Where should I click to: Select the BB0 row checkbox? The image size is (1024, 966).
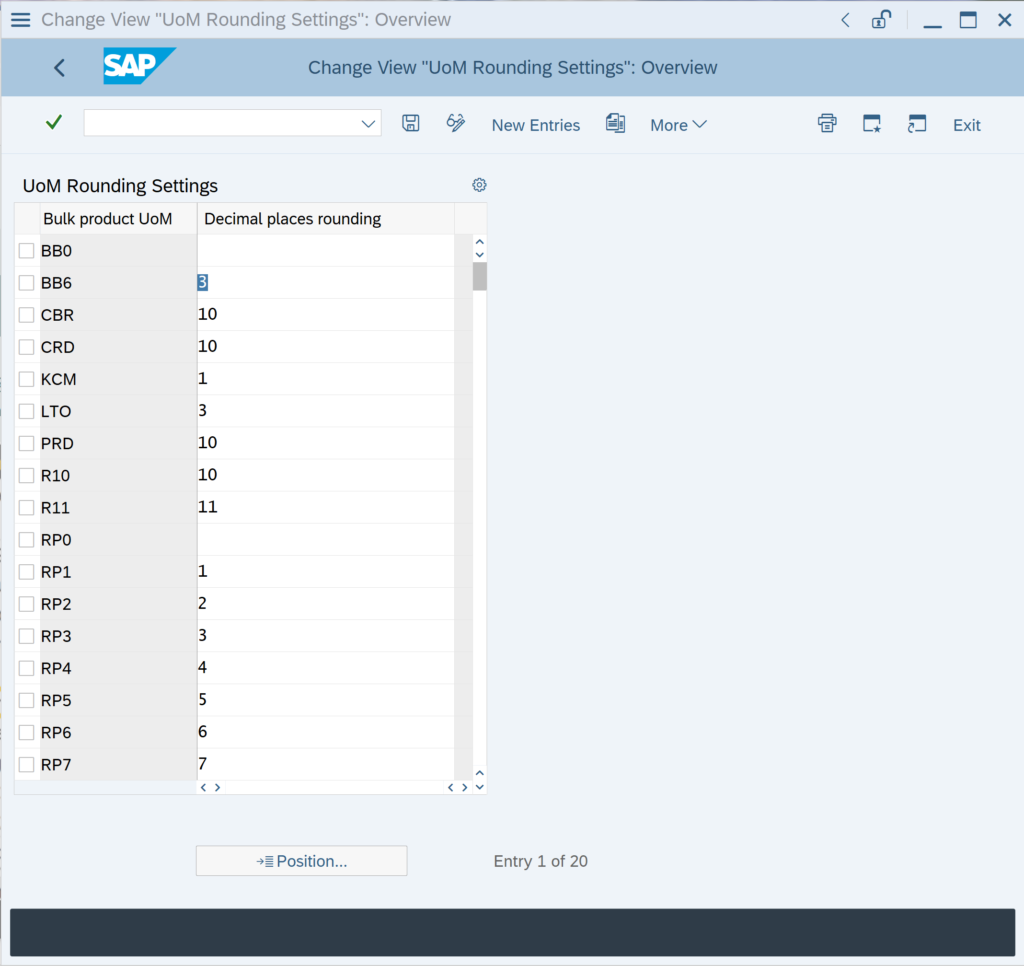[26, 251]
